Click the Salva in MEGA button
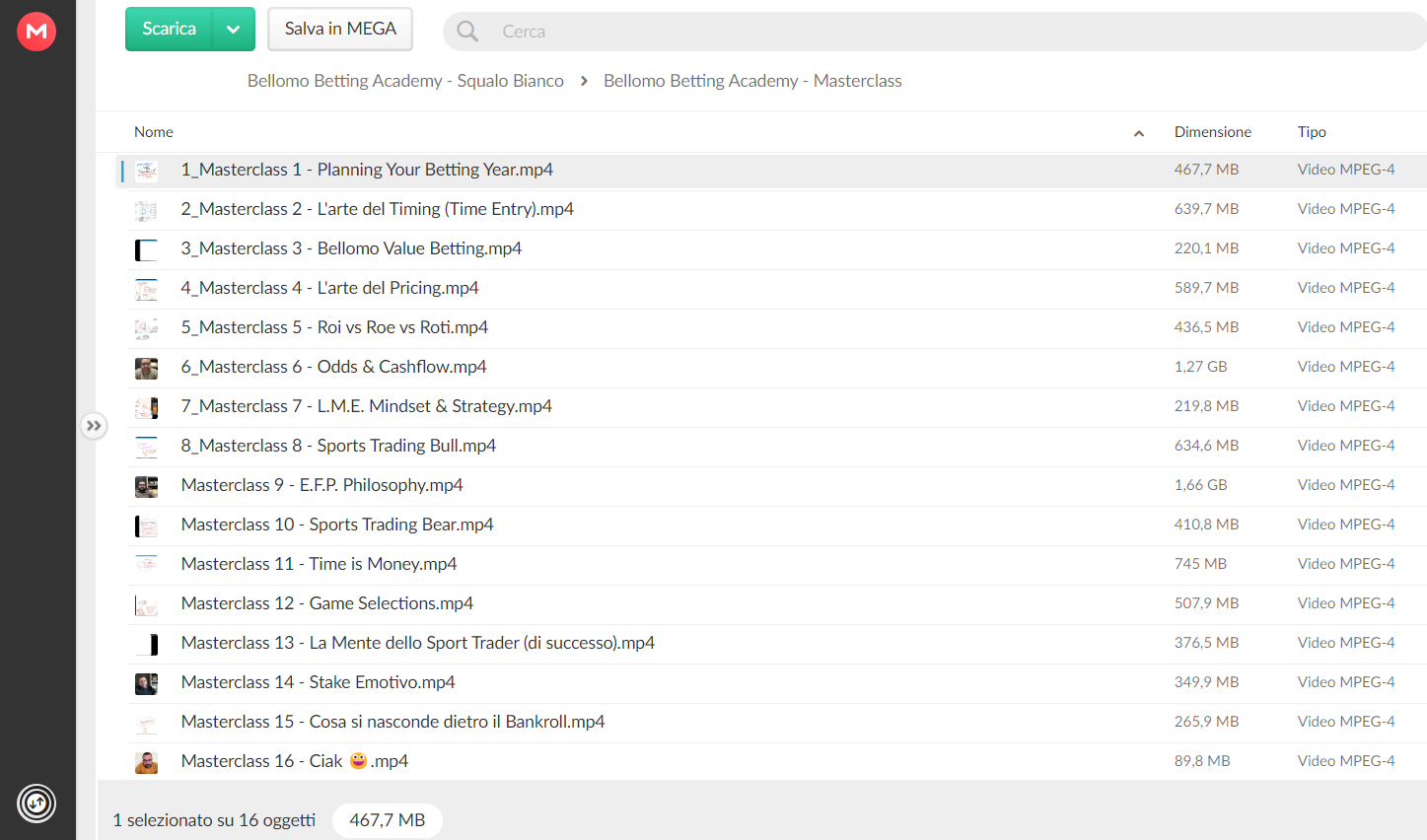Image resolution: width=1427 pixels, height=840 pixels. pos(340,30)
